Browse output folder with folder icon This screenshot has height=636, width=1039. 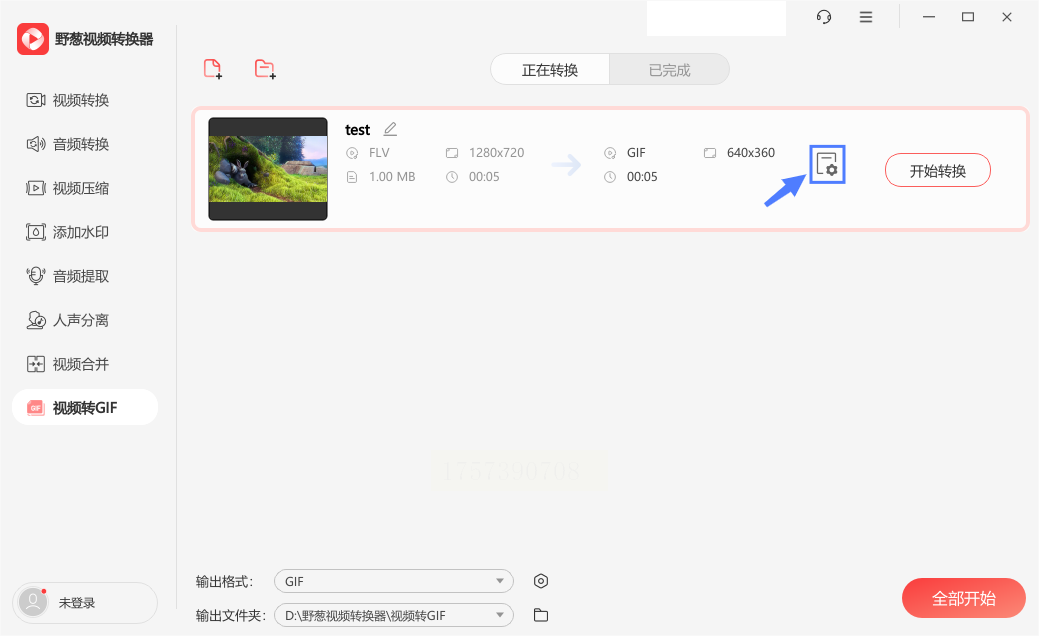point(541,615)
